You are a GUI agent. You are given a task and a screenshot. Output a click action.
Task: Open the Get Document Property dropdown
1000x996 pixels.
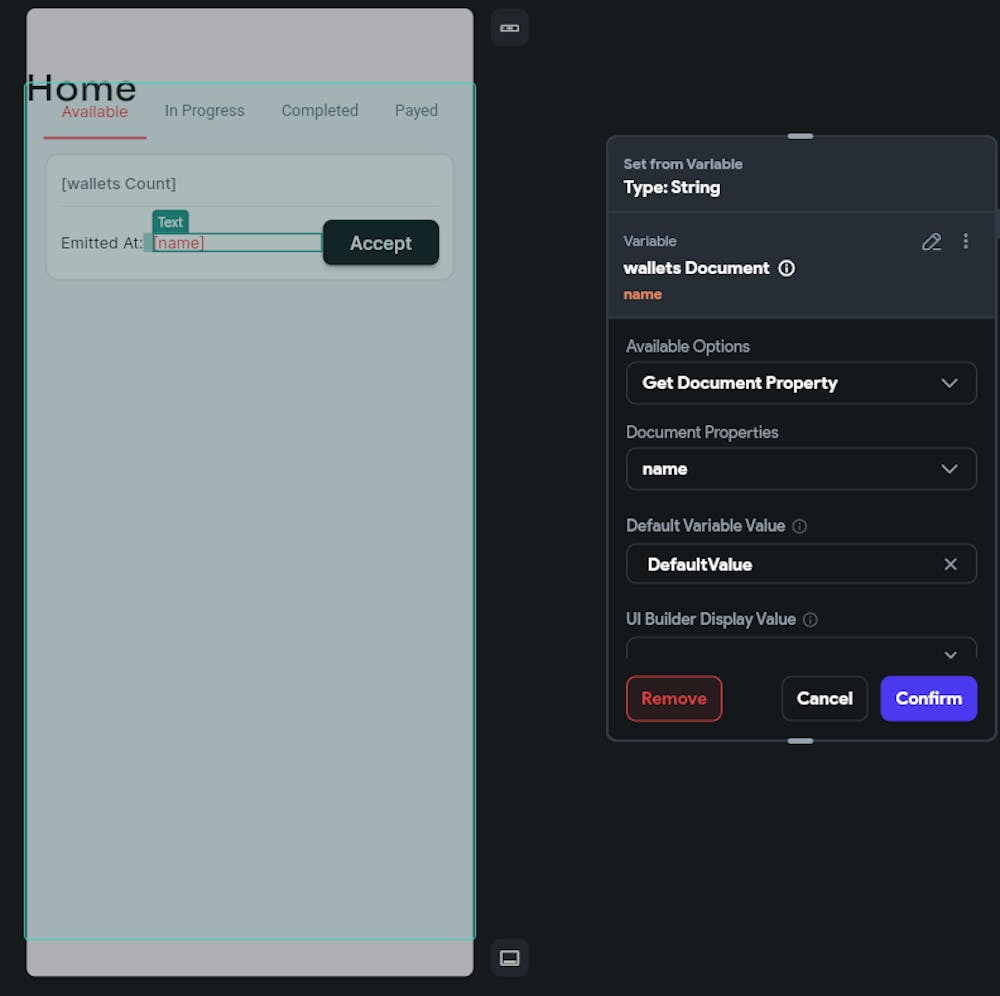click(801, 383)
